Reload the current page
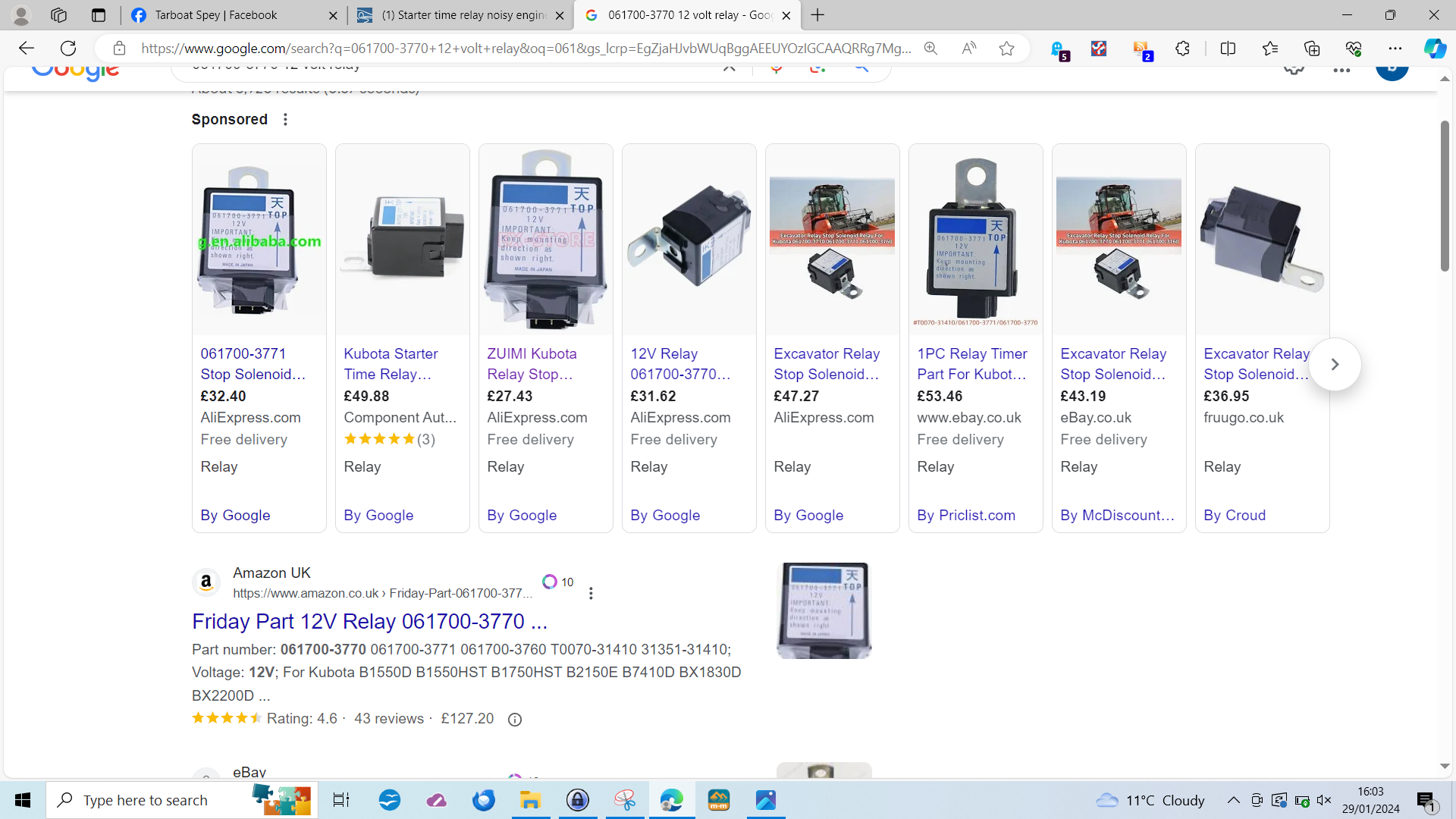This screenshot has width=1456, height=819. (68, 49)
